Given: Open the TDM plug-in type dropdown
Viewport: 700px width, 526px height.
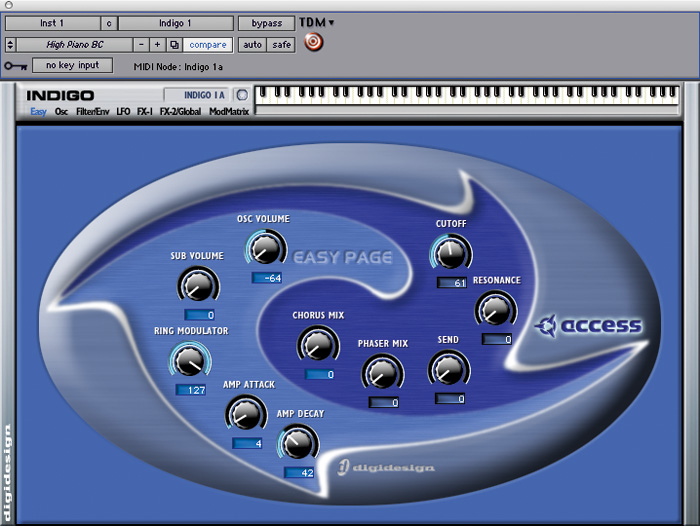Looking at the screenshot, I should 317,22.
